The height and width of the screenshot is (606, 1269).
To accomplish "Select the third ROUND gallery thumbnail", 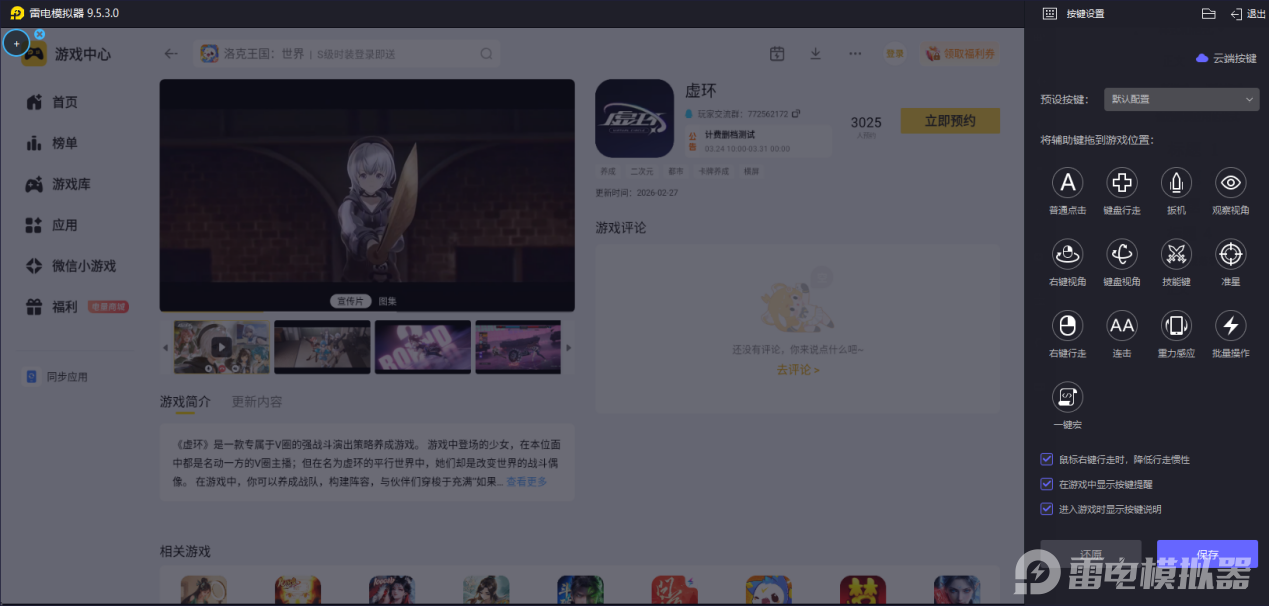I will pos(423,347).
